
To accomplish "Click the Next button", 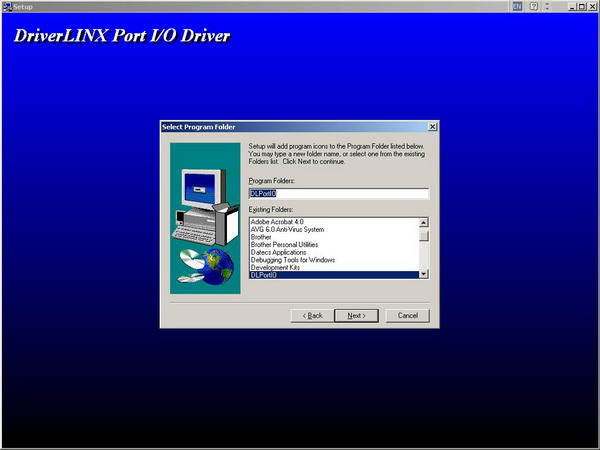I will pos(356,316).
